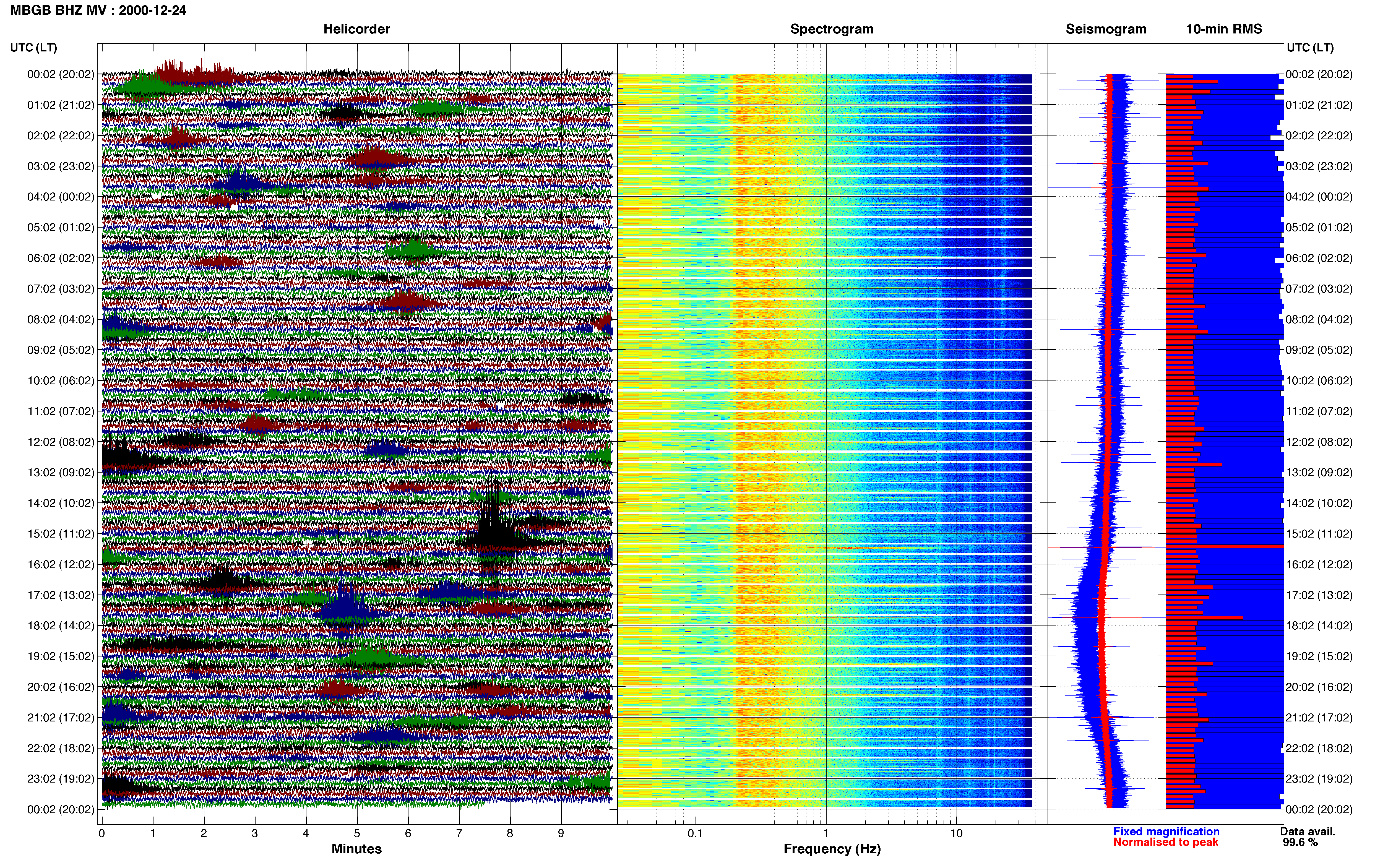This screenshot has height=868, width=1388.
Task: Click '17:02 (13:02)' beside the 10-min RMS panel
Action: (1319, 595)
